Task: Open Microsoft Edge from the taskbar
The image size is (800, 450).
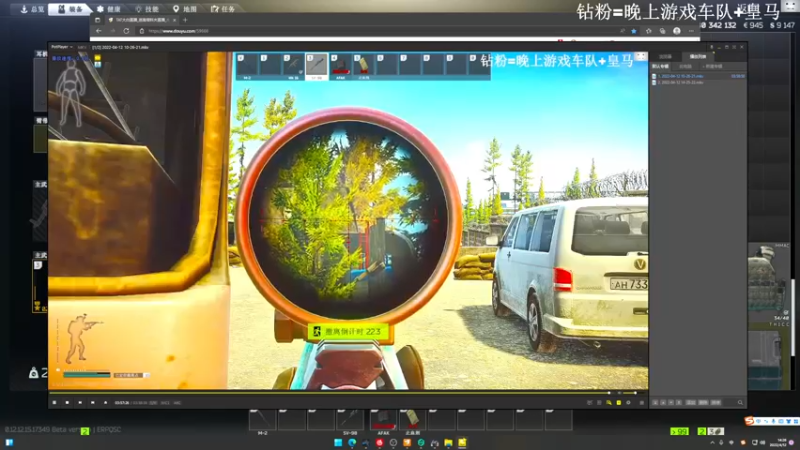Action: (x=352, y=443)
